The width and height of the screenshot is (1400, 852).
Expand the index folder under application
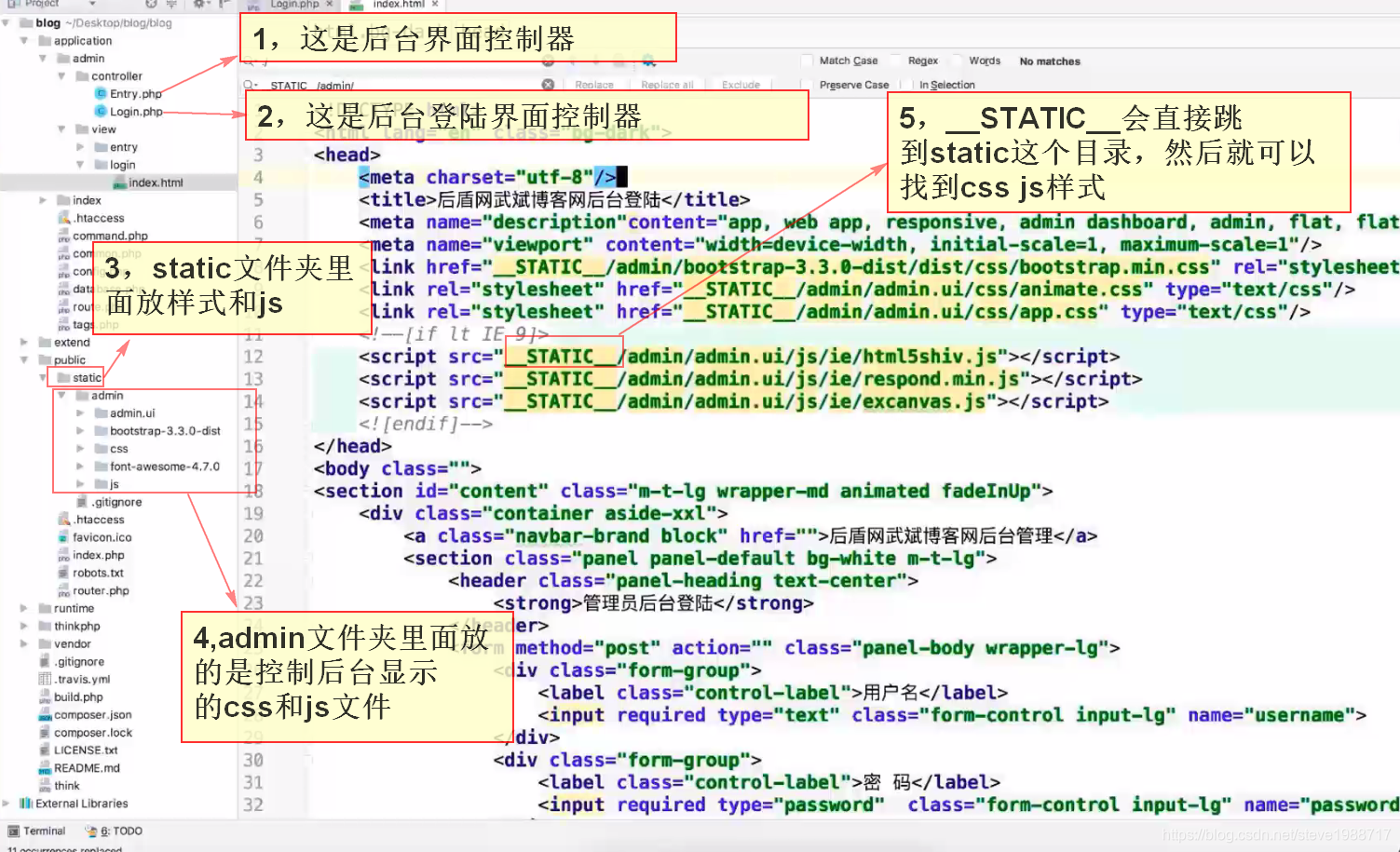(x=43, y=199)
